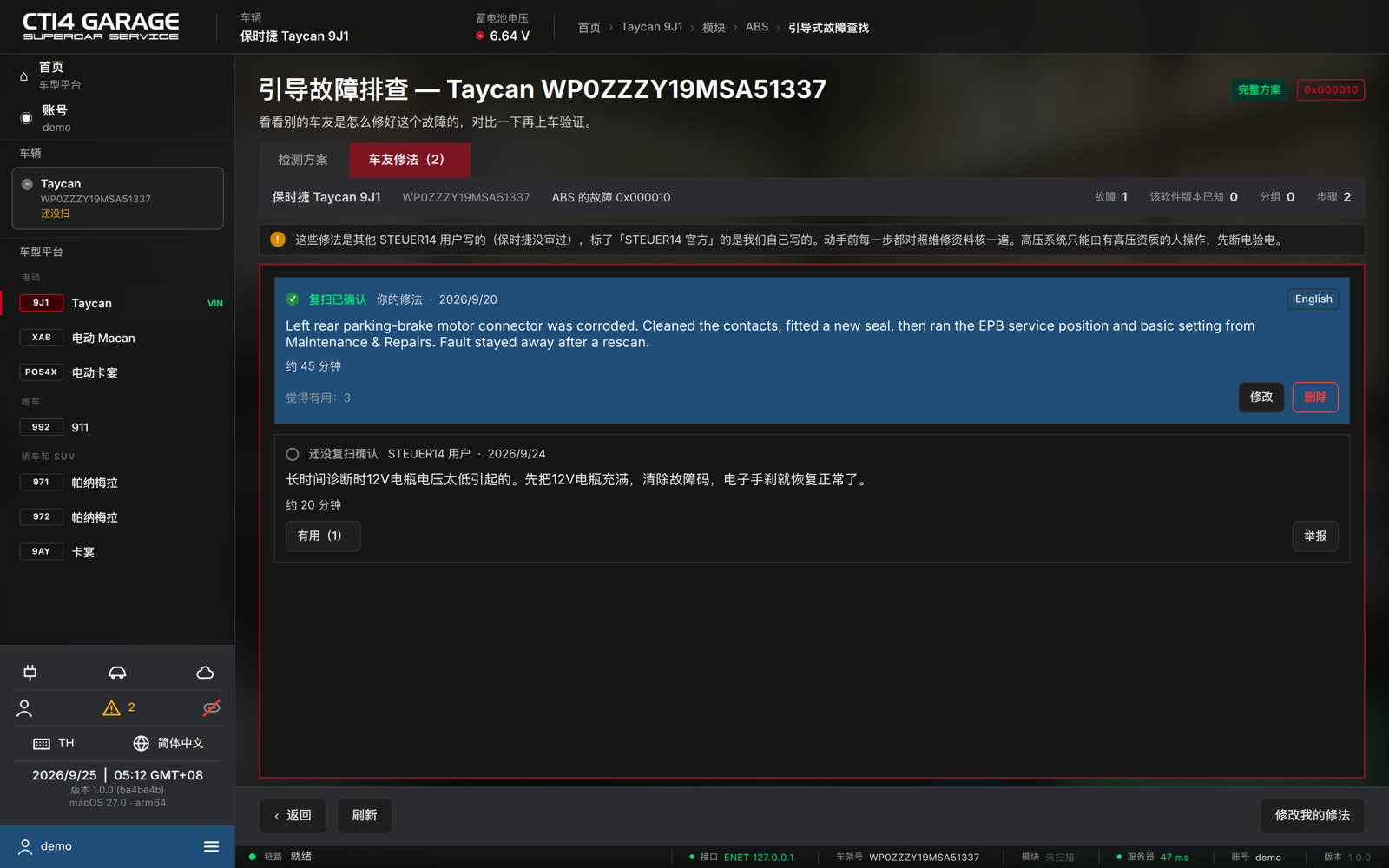Select 9AY 卡宴 platform

pyautogui.click(x=117, y=552)
